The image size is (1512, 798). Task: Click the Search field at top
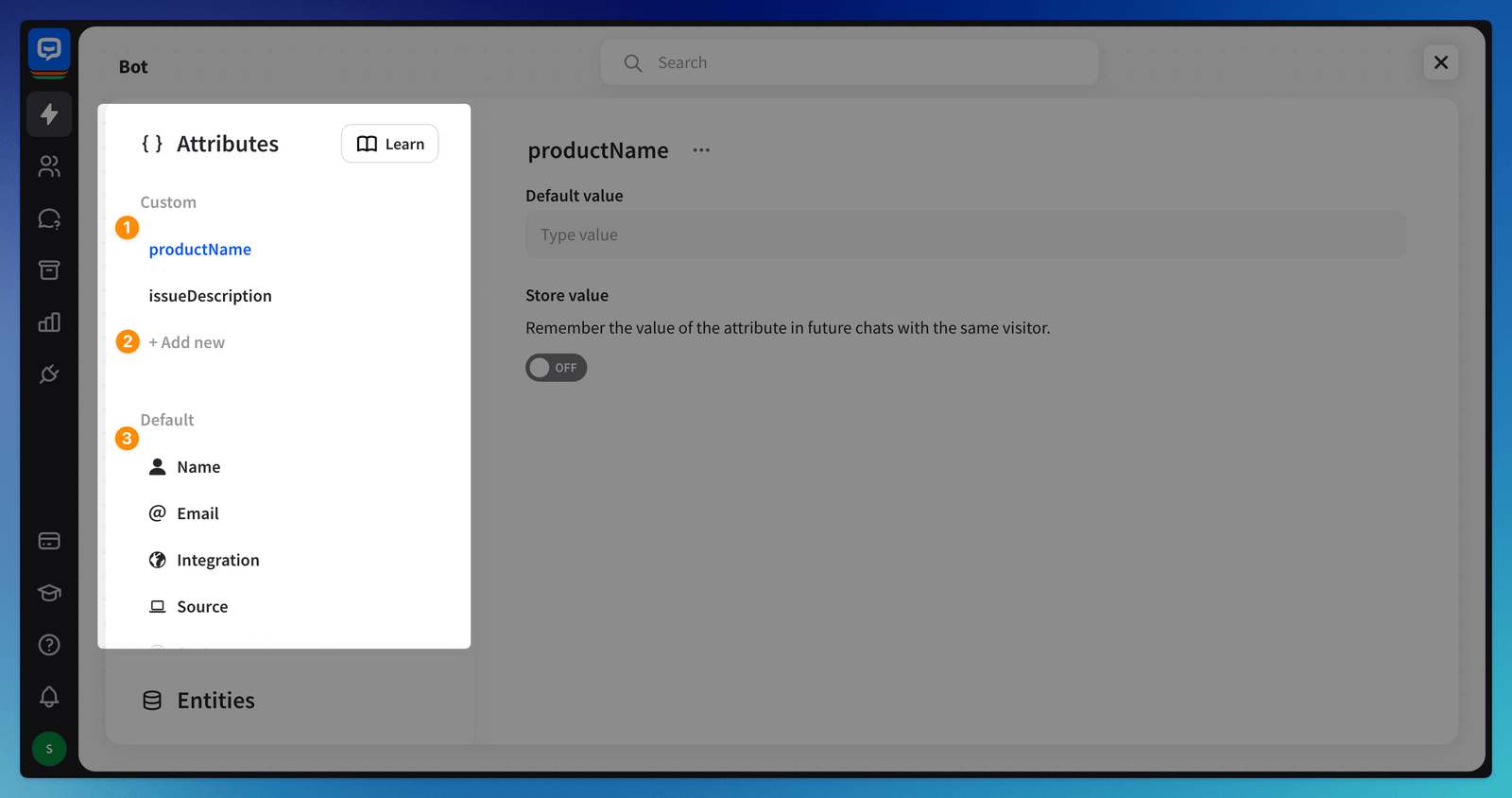[x=850, y=62]
